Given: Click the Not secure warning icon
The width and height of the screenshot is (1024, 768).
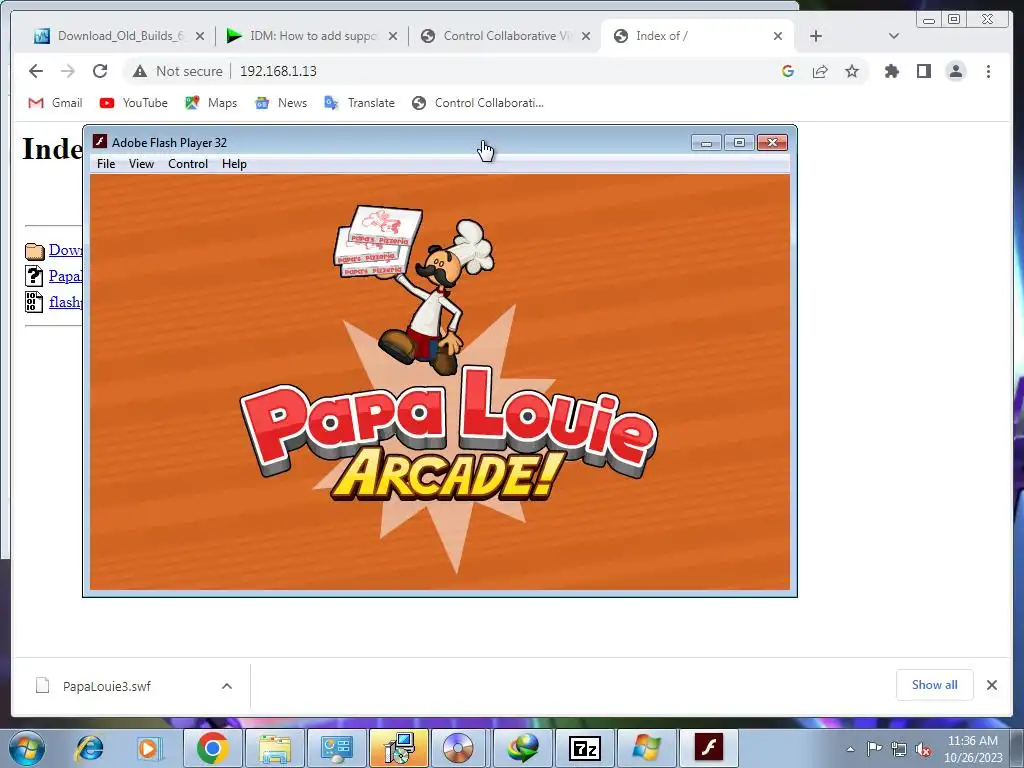Looking at the screenshot, I should tap(140, 71).
